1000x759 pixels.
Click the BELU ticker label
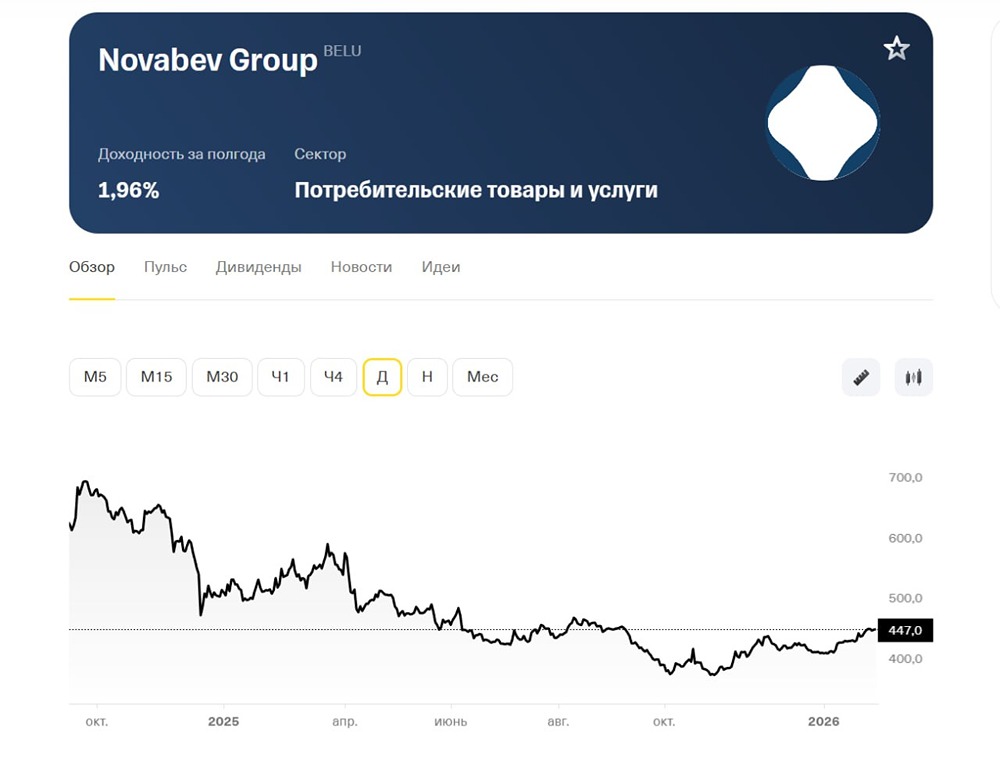[x=342, y=51]
